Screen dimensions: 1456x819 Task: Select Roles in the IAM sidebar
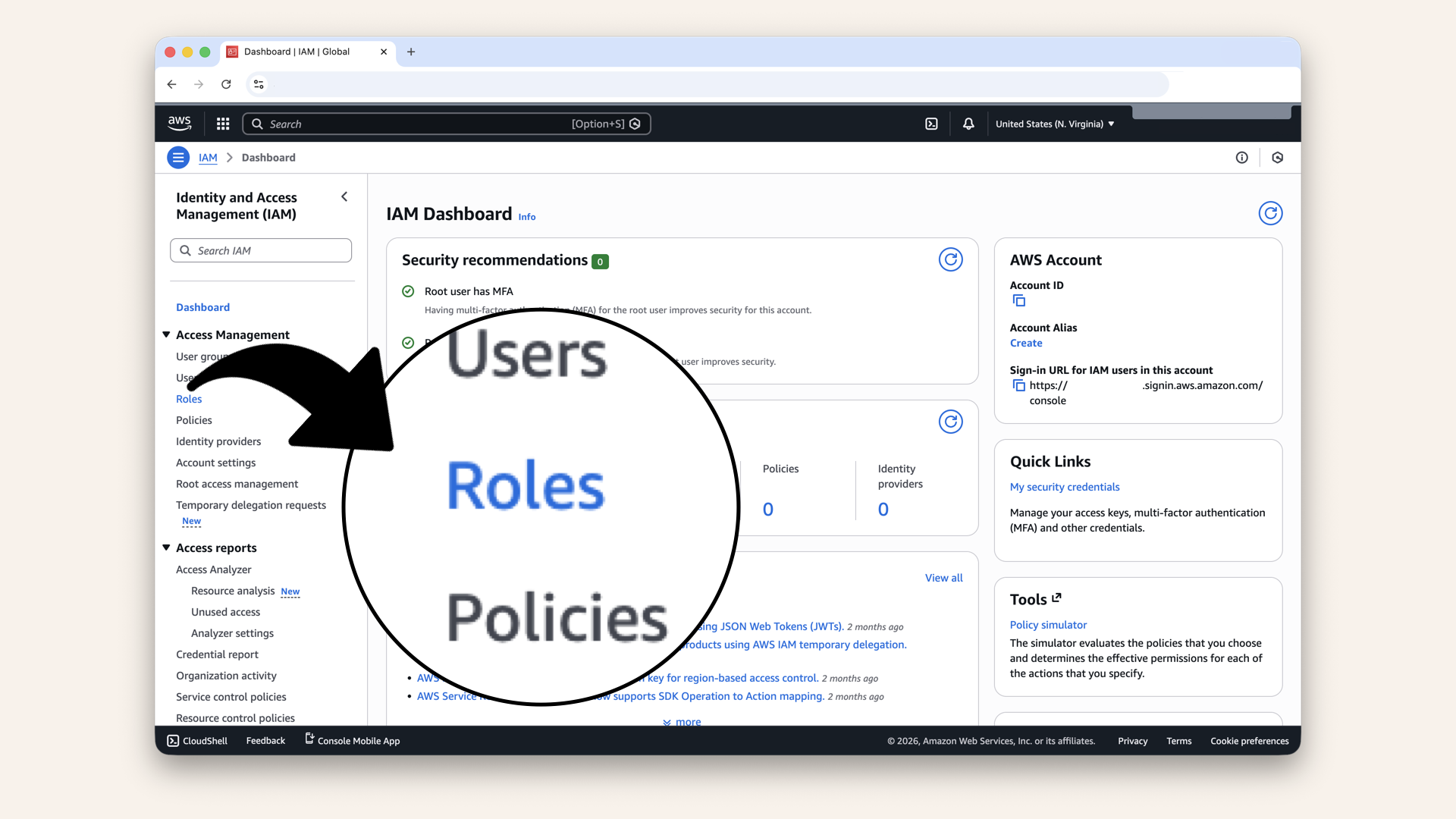188,399
